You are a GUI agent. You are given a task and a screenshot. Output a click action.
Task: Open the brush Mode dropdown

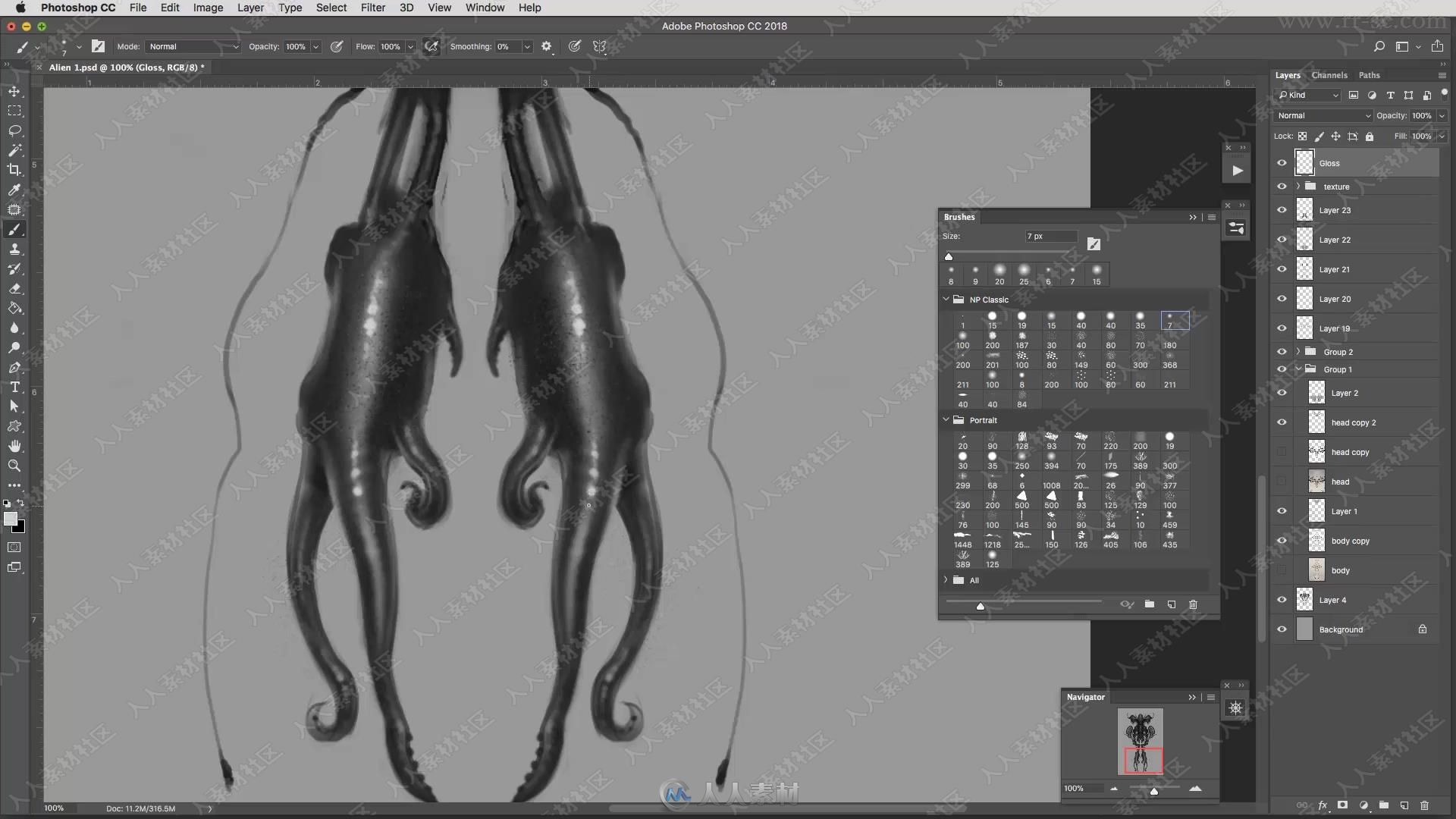pyautogui.click(x=193, y=46)
